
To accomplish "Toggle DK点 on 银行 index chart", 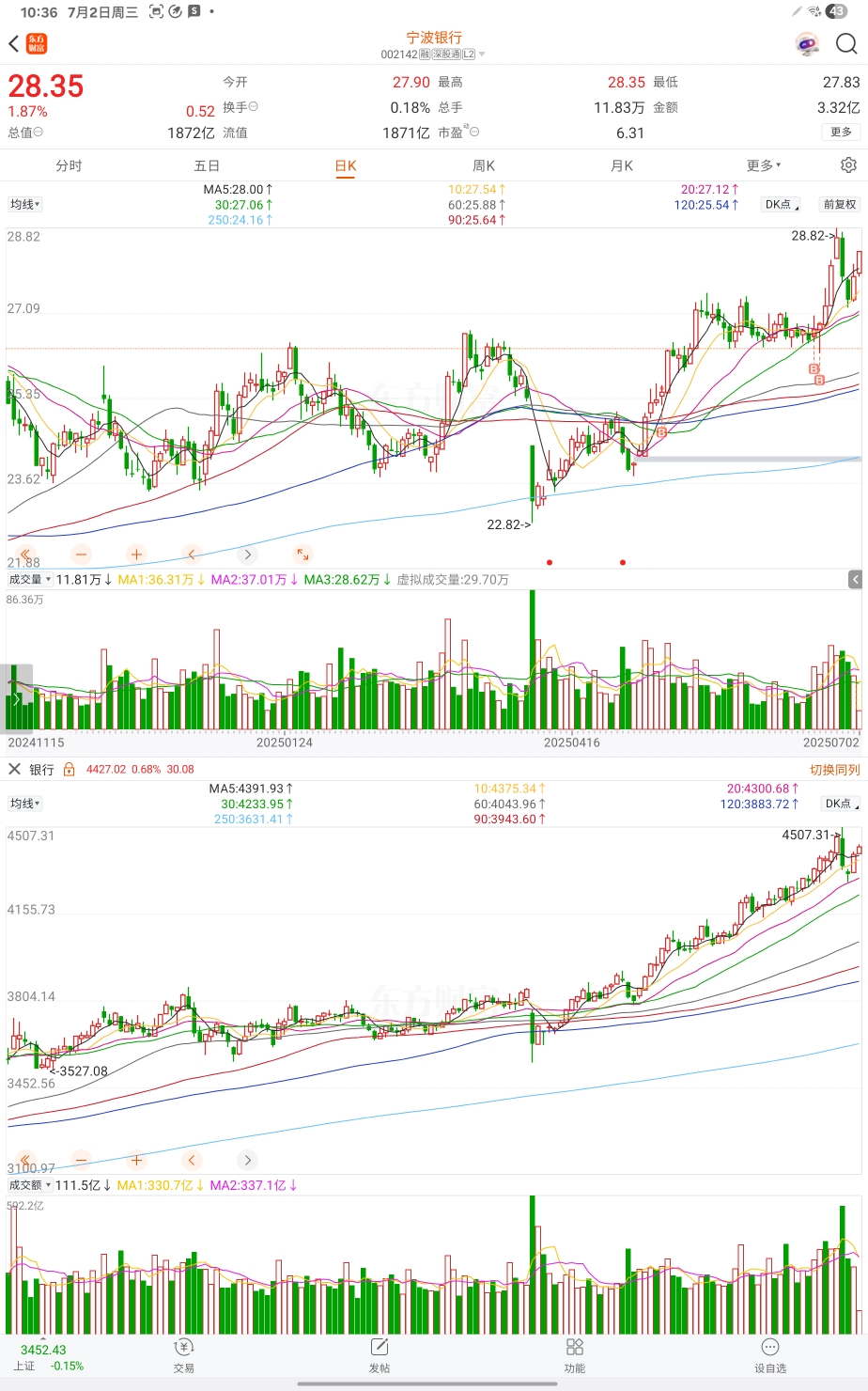I will tap(841, 804).
